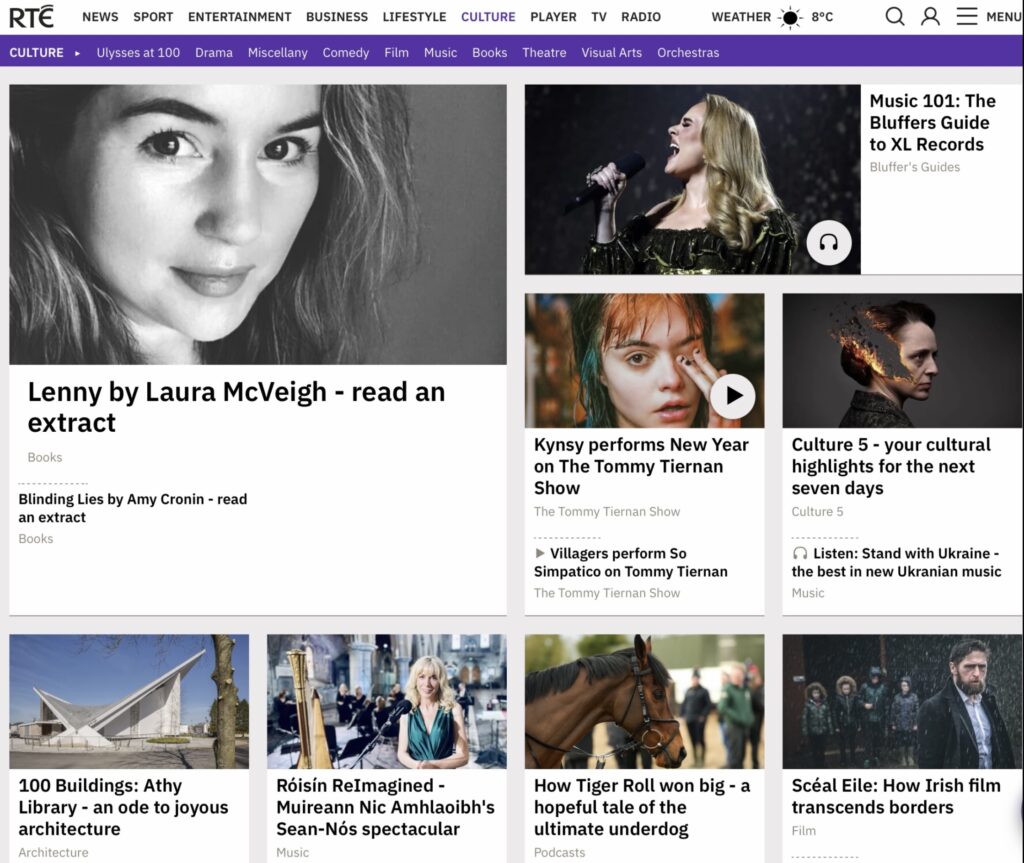Open the Business section
Image resolution: width=1024 pixels, height=863 pixels.
[x=337, y=17]
